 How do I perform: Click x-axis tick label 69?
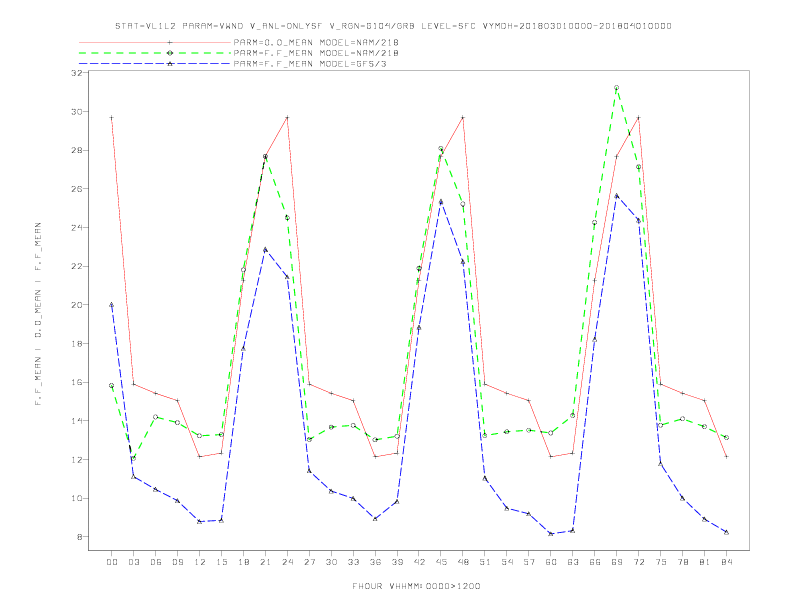(617, 562)
